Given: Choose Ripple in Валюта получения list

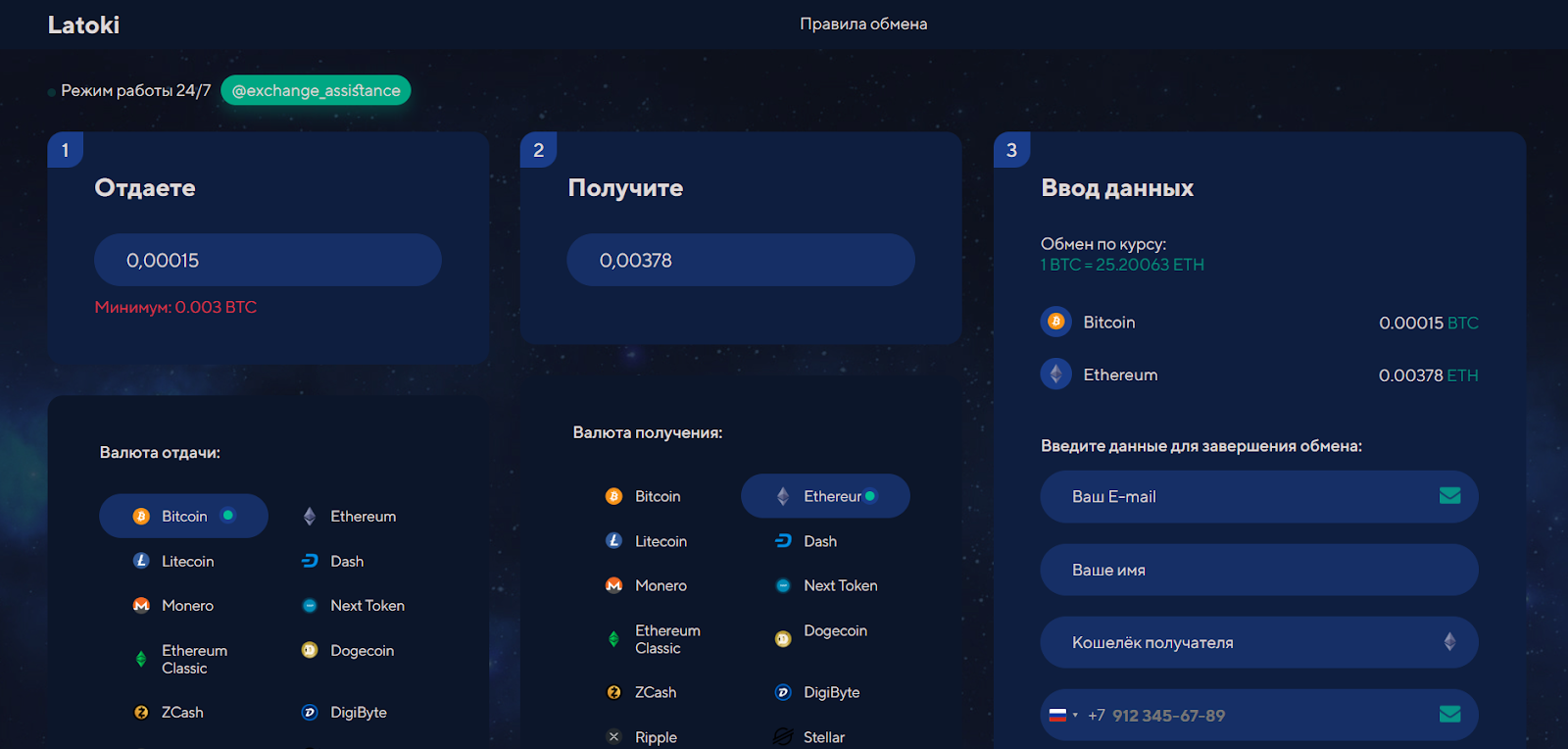Looking at the screenshot, I should (642, 737).
